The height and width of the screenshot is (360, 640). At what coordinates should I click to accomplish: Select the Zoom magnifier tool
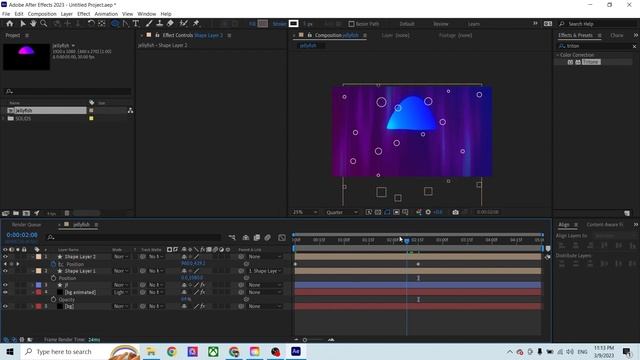(x=44, y=24)
